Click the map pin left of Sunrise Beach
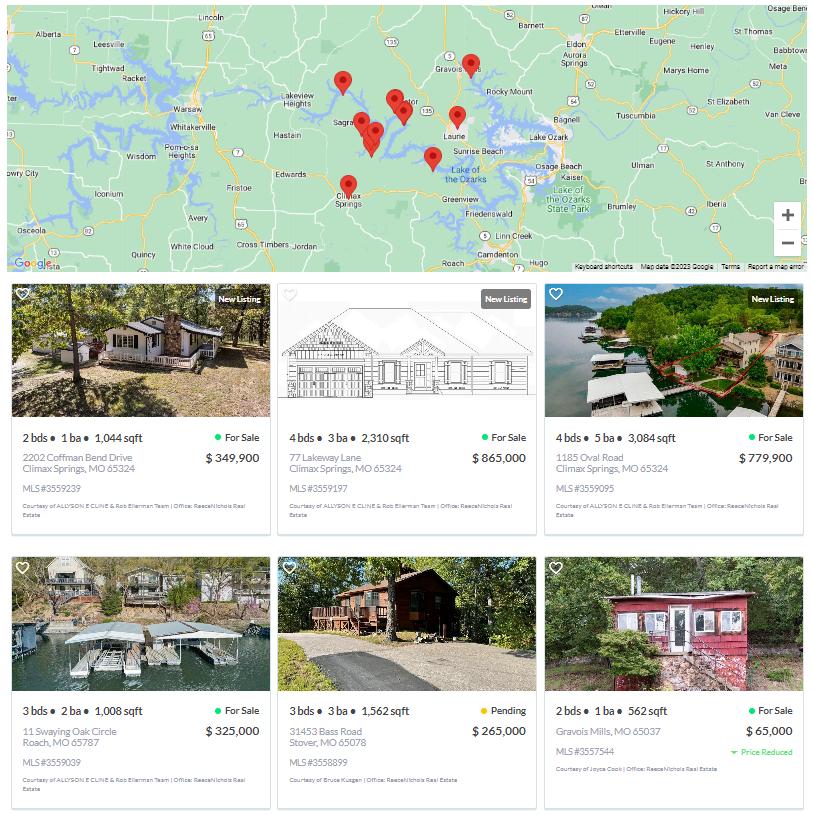The height and width of the screenshot is (815, 813). [x=433, y=159]
